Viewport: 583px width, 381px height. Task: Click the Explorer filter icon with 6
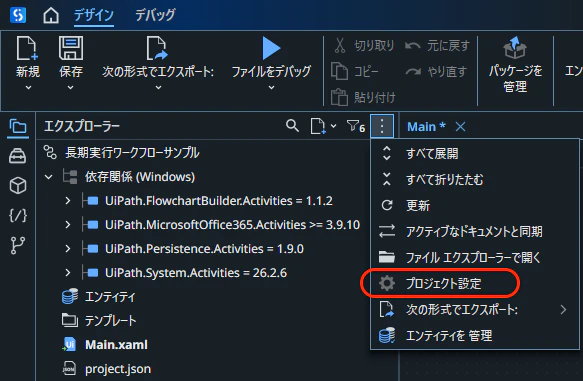(x=356, y=126)
